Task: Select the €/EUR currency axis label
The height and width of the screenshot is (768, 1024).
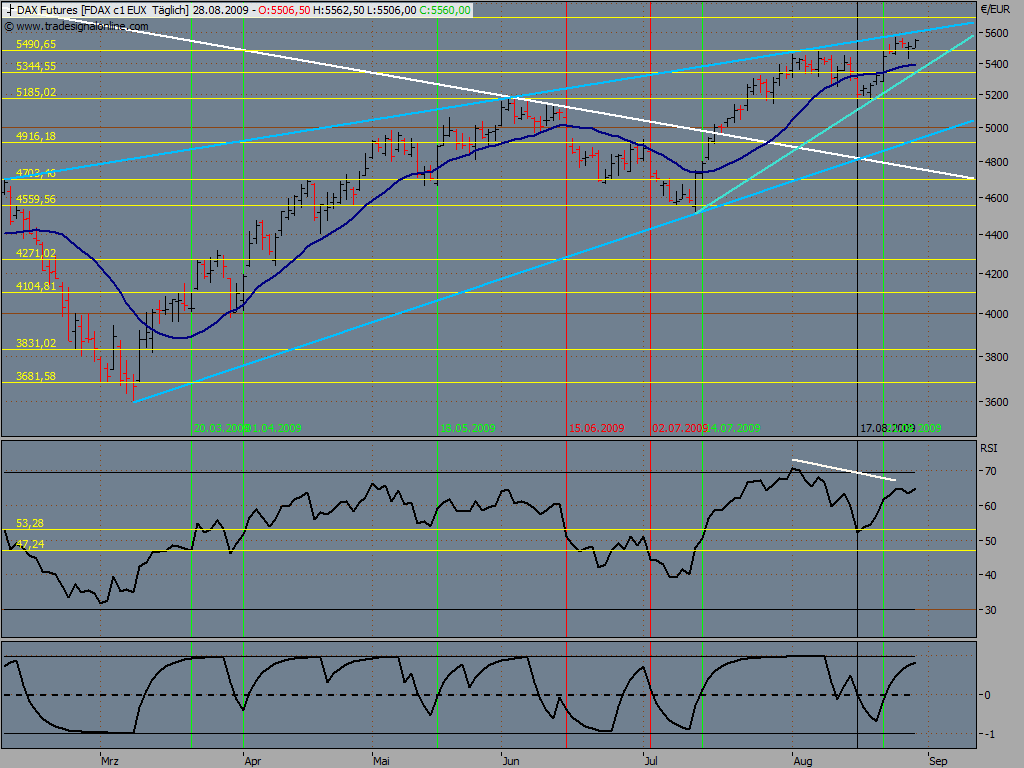Action: click(x=995, y=9)
